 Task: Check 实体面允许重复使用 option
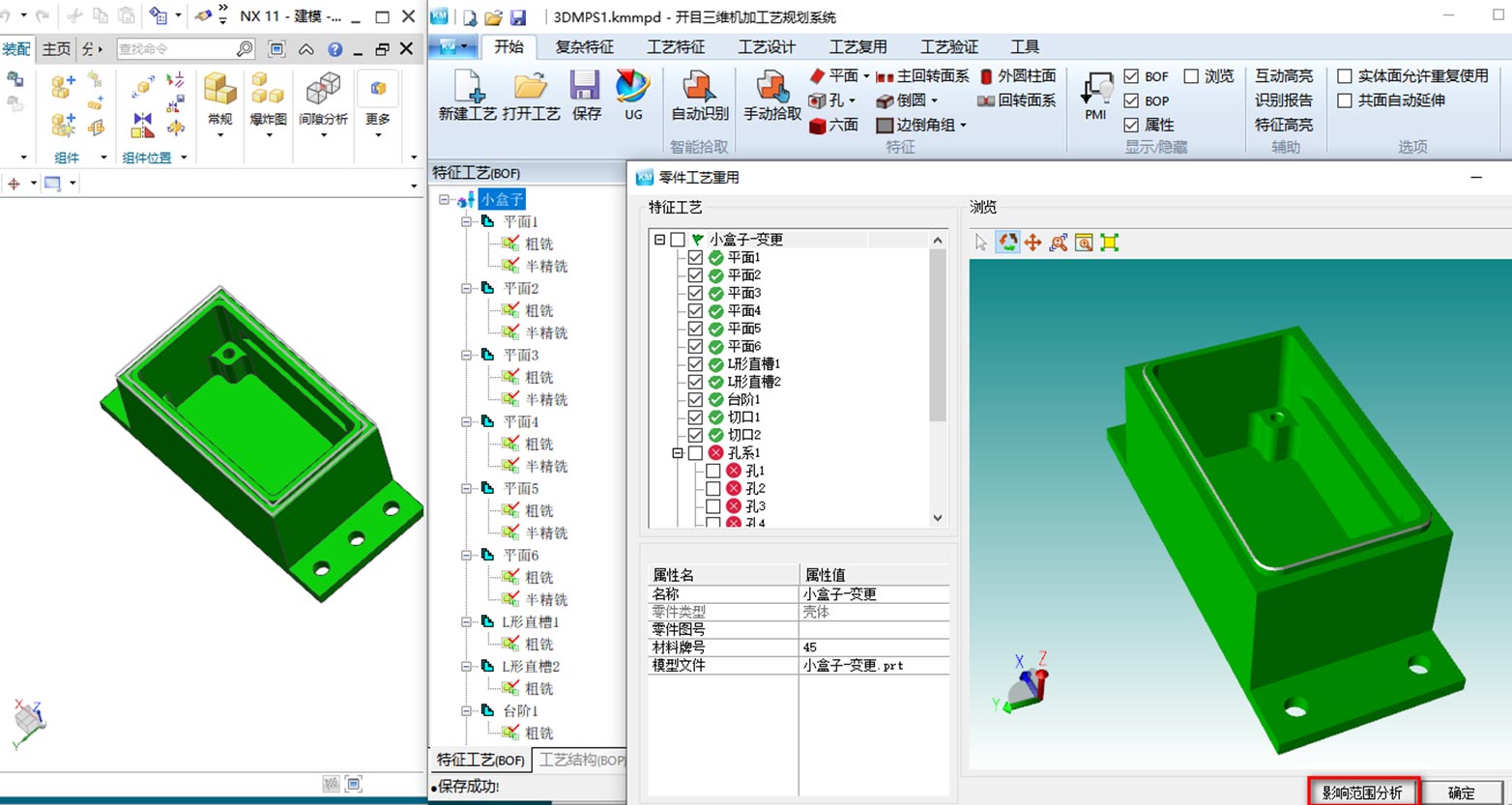[x=1344, y=76]
